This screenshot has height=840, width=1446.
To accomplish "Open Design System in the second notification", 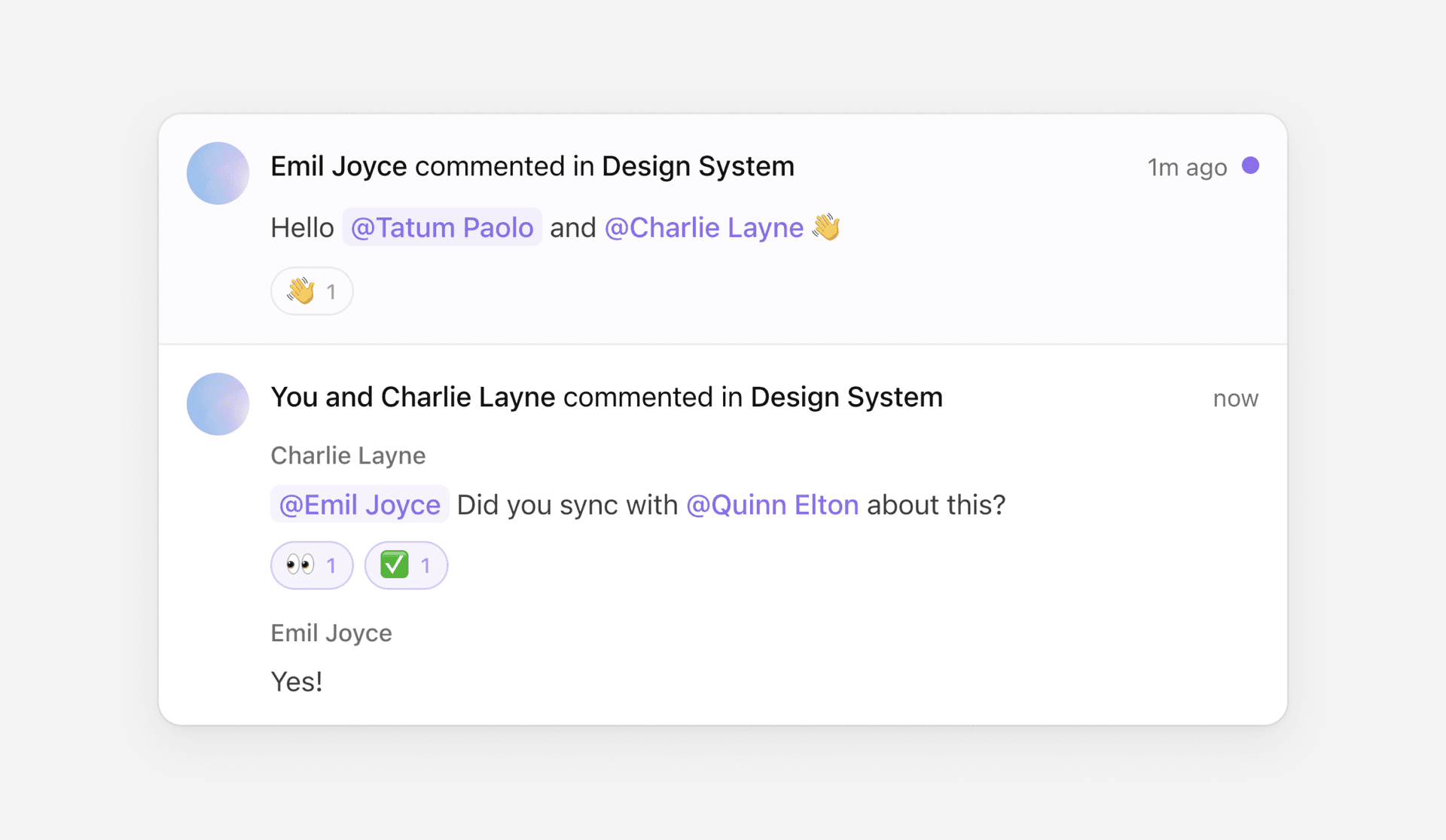I will coord(846,397).
